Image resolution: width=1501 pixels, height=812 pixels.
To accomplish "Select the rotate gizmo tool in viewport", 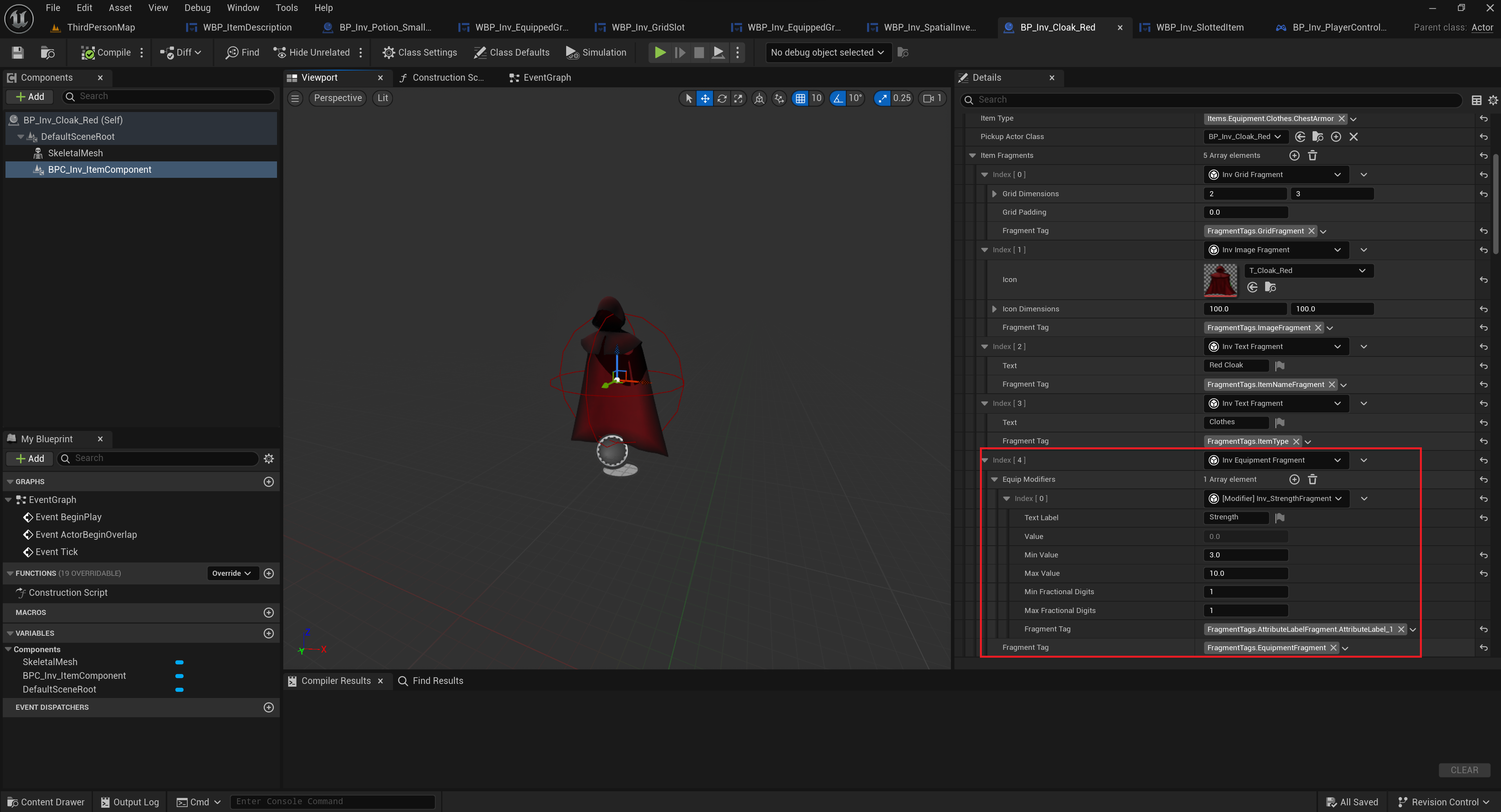I will [x=722, y=98].
